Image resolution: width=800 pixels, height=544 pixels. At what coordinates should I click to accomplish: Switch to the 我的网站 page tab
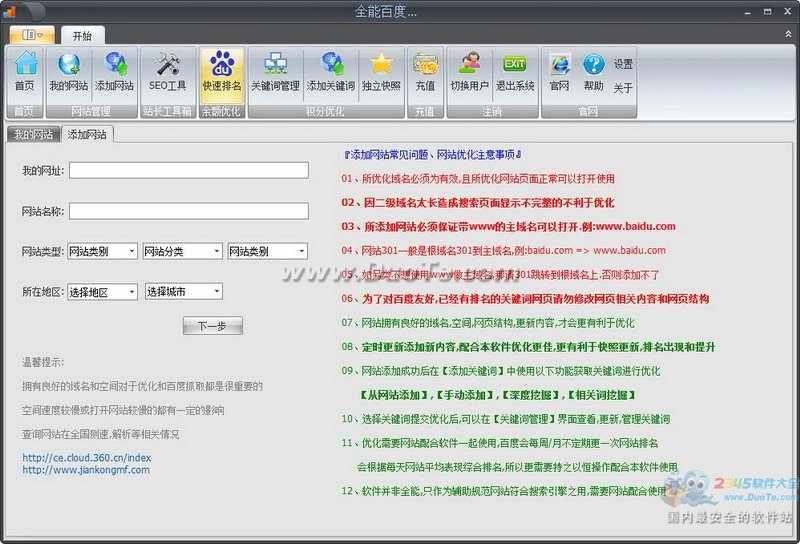(34, 135)
